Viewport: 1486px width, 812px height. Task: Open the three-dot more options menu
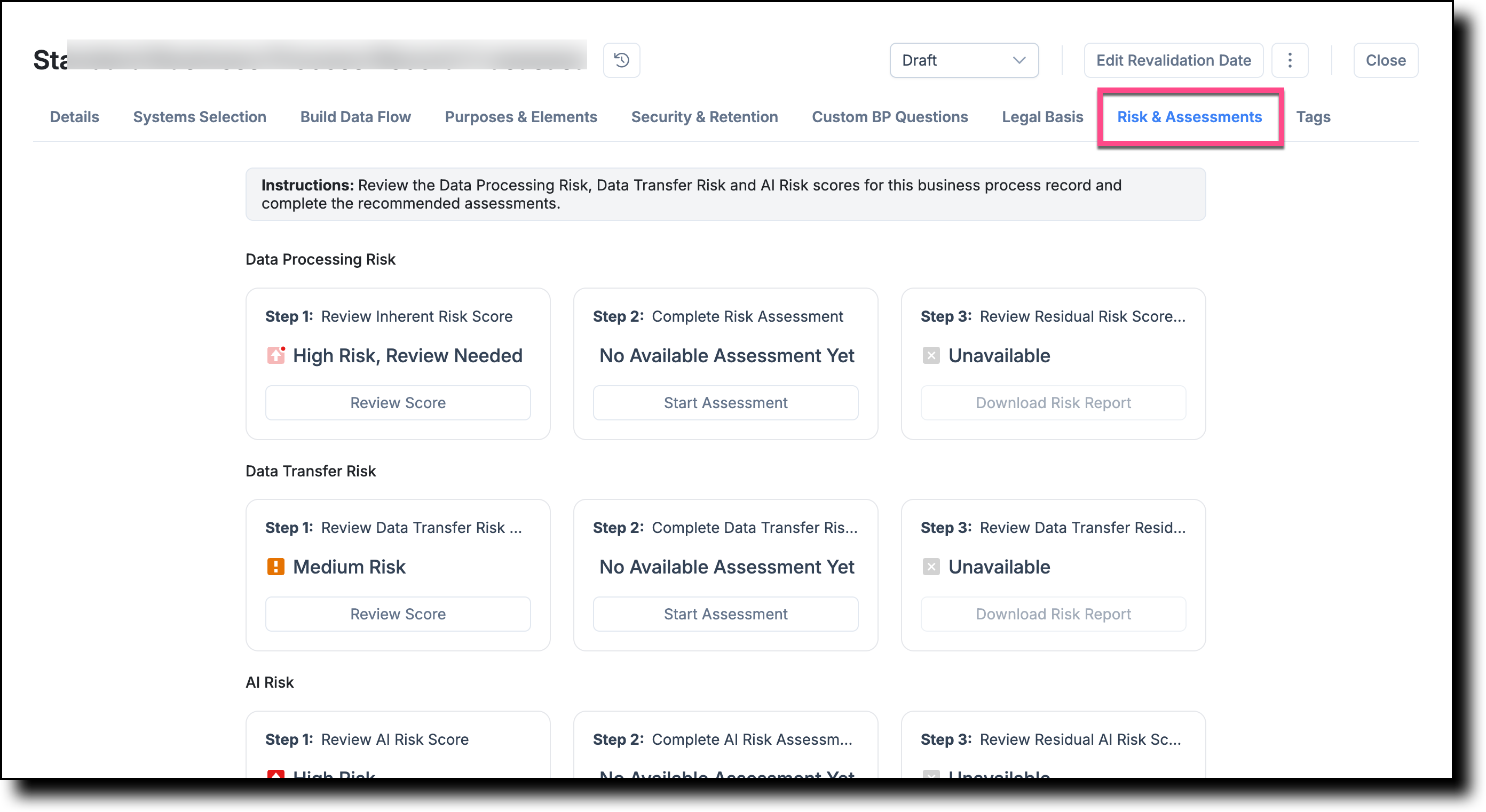tap(1290, 60)
